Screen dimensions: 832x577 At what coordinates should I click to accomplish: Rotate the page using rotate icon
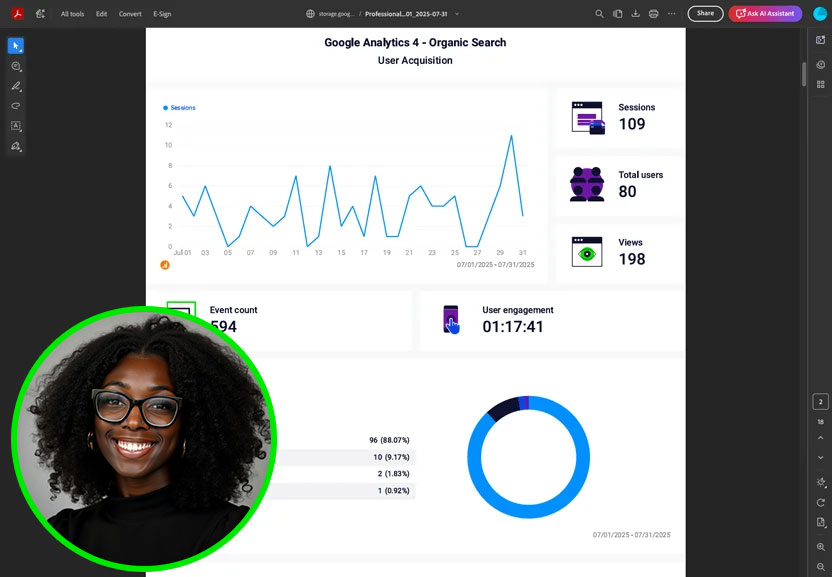coord(820,502)
